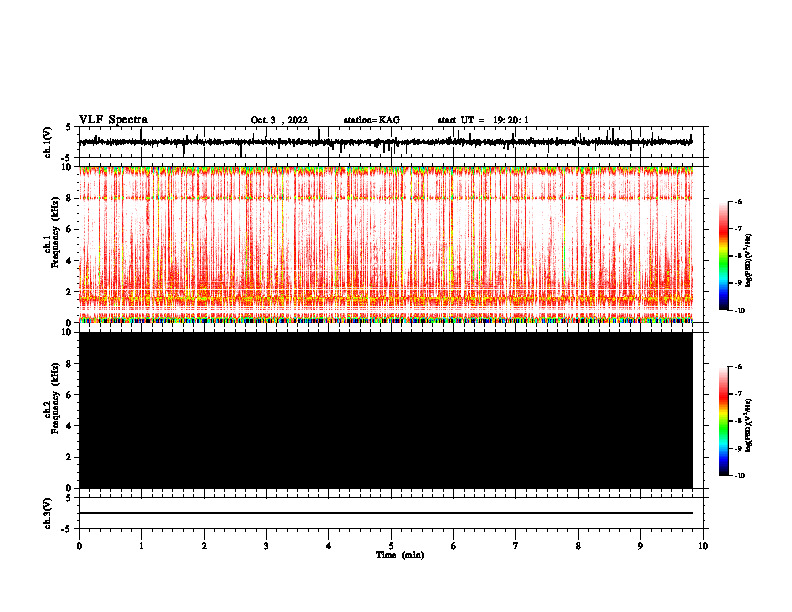Click the "ch.1(V)" waveform axis label
The height and width of the screenshot is (612, 792).
48,142
